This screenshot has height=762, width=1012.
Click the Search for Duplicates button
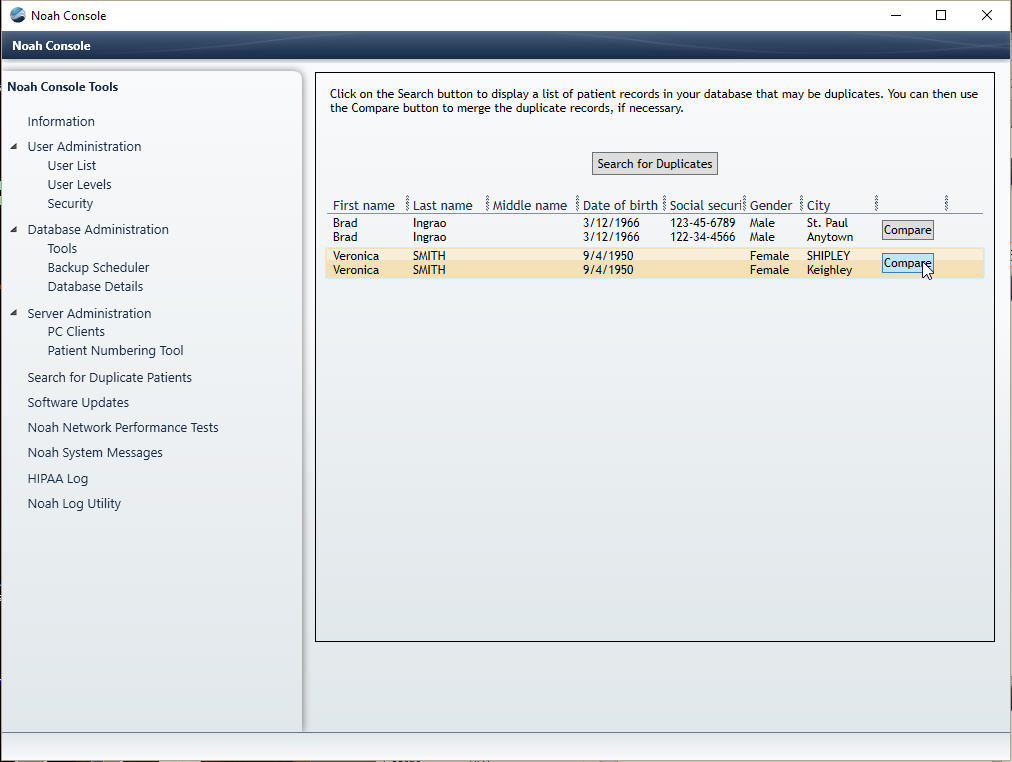click(x=654, y=164)
